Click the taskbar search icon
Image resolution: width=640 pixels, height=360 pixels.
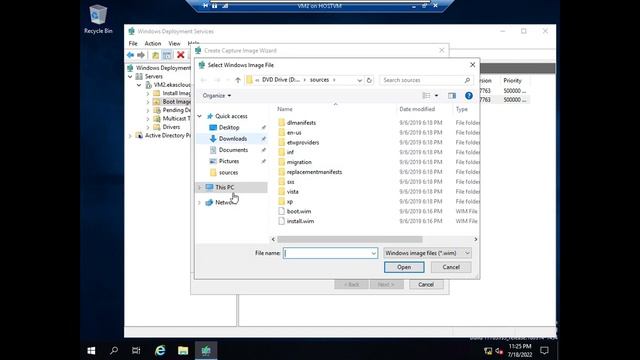[114, 350]
